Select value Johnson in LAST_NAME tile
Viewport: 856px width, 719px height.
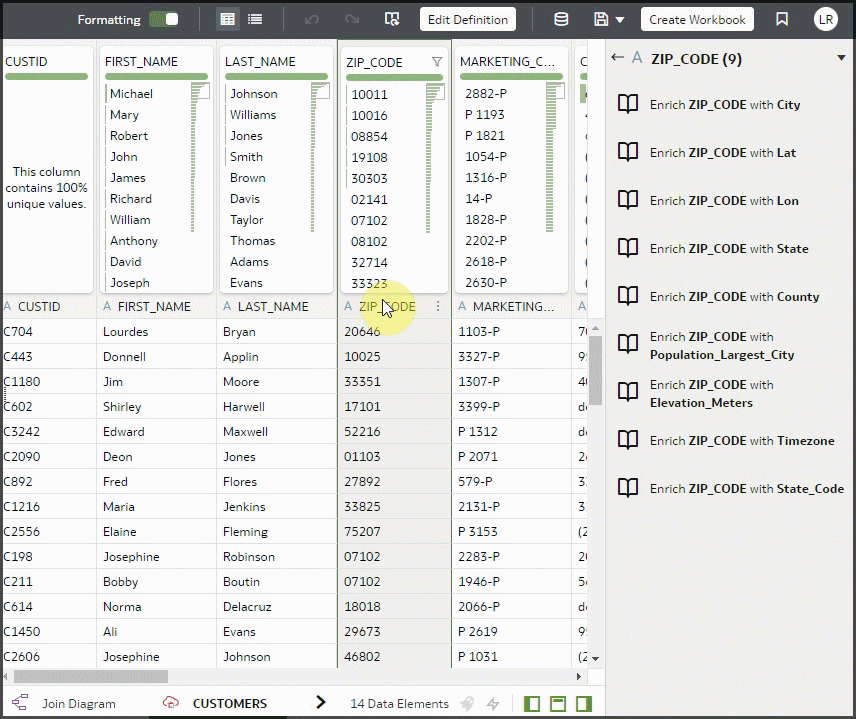point(253,94)
